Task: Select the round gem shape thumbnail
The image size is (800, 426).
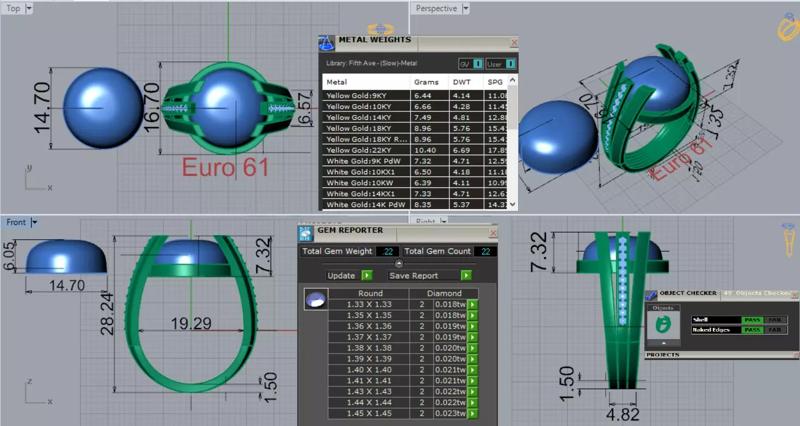Action: [316, 299]
